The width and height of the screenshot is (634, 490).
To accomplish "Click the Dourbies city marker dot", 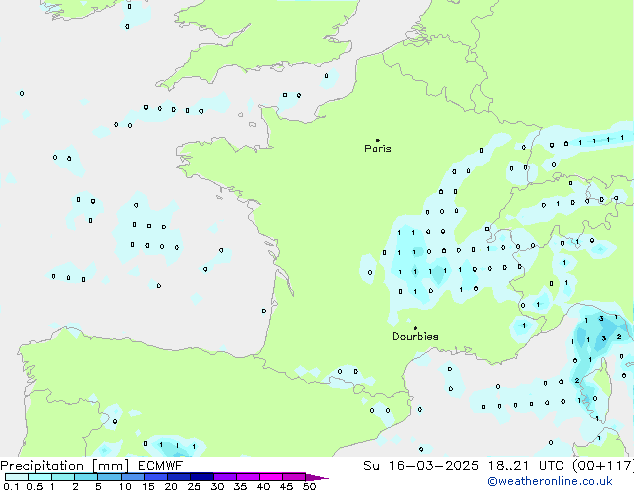I will [x=415, y=328].
